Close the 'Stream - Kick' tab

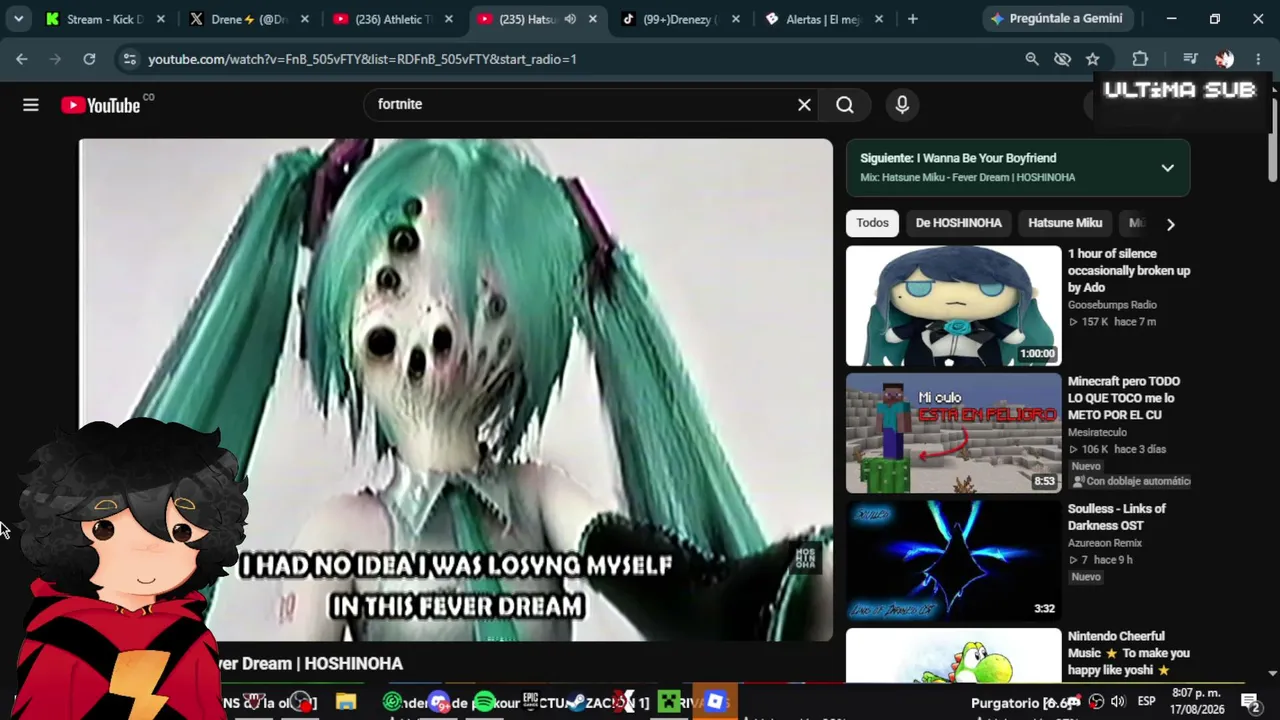click(160, 19)
